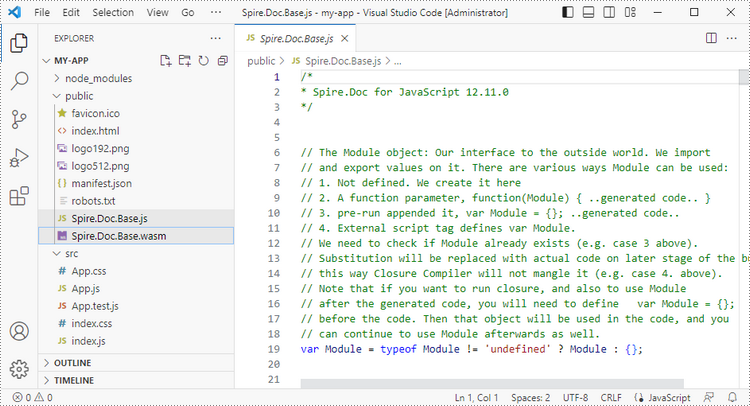Open the Run and Debug view

point(19,157)
